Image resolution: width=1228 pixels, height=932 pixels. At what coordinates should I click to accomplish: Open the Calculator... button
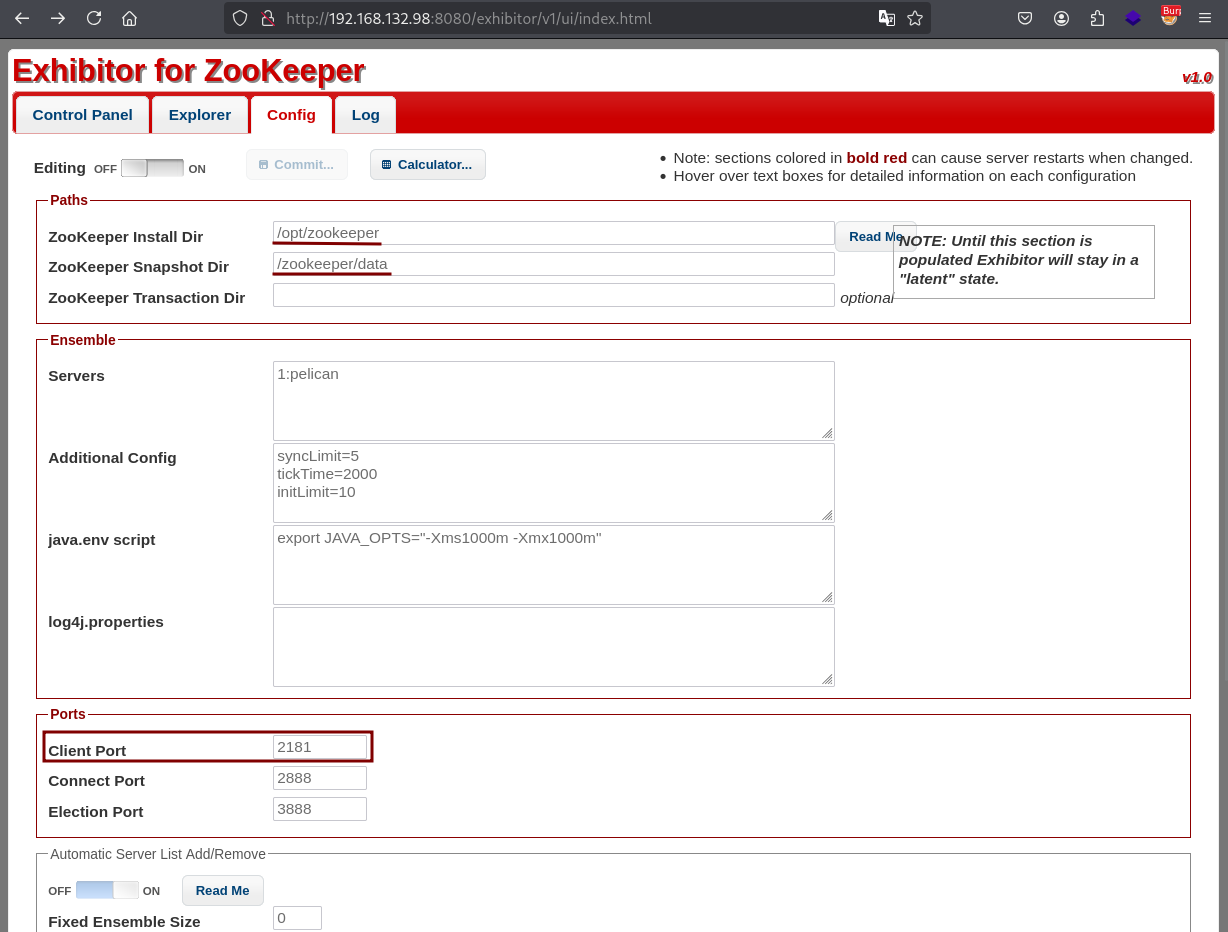coord(428,165)
